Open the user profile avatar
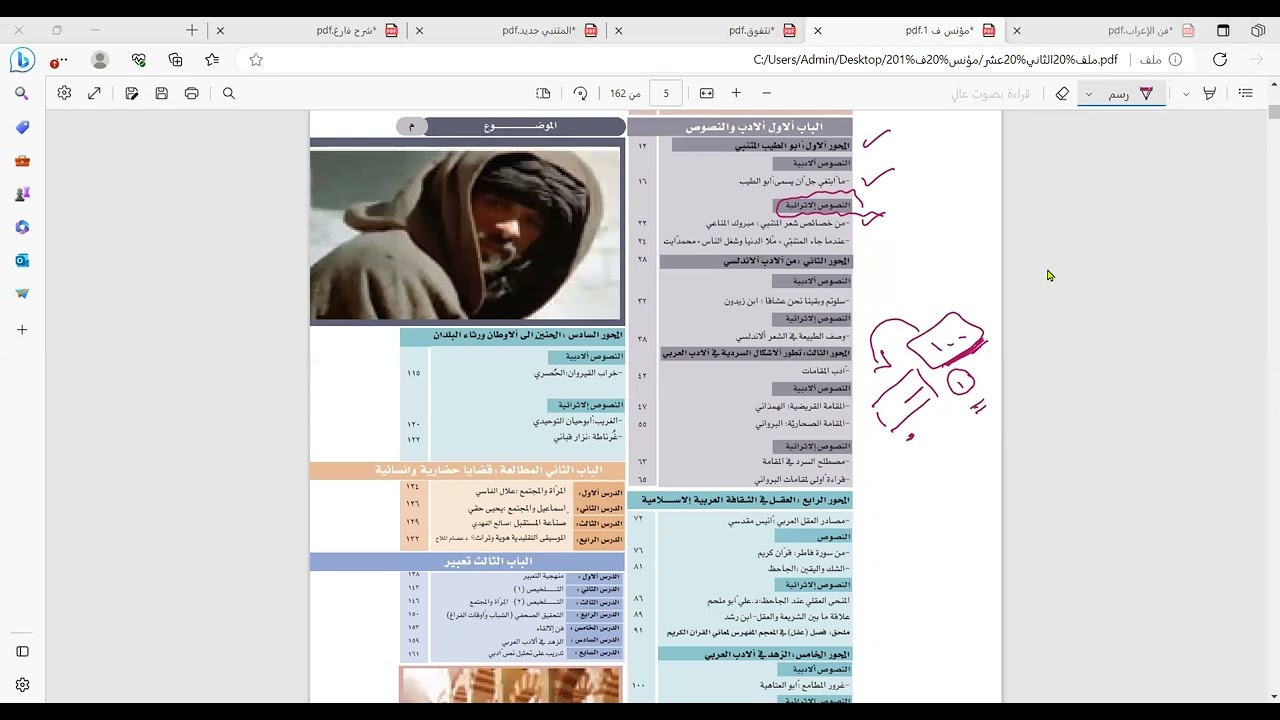This screenshot has height=720, width=1280. coord(100,60)
